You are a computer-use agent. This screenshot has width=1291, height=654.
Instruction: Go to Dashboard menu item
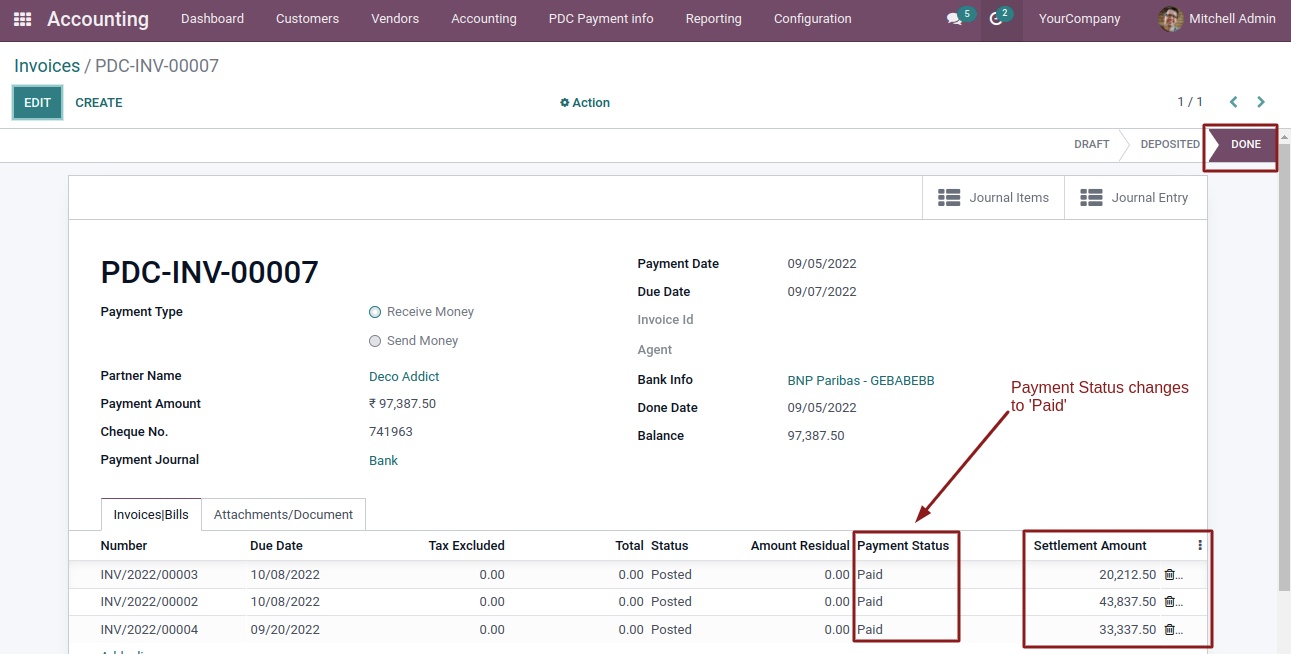pyautogui.click(x=212, y=19)
